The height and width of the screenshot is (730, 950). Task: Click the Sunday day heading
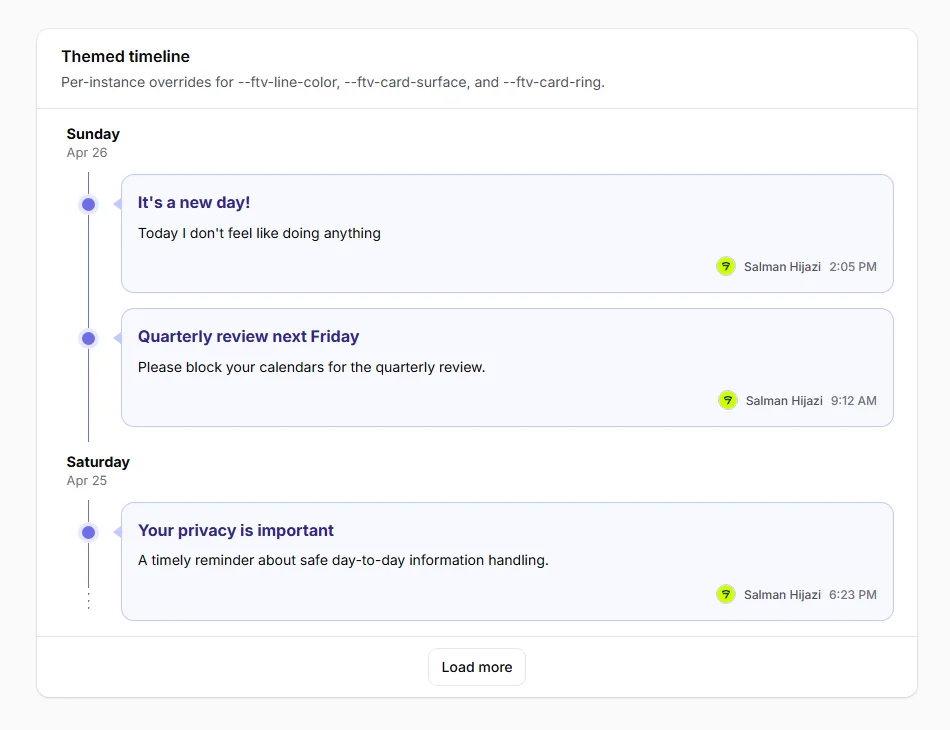pyautogui.click(x=93, y=134)
